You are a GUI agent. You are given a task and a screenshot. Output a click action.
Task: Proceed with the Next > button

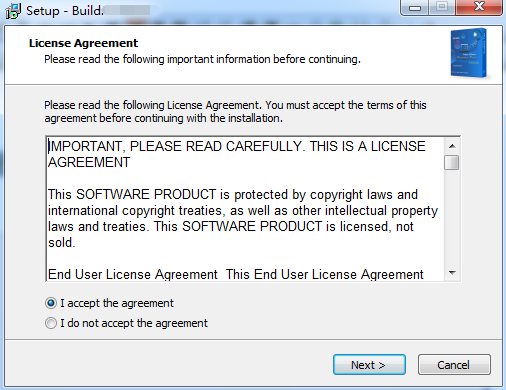(369, 365)
